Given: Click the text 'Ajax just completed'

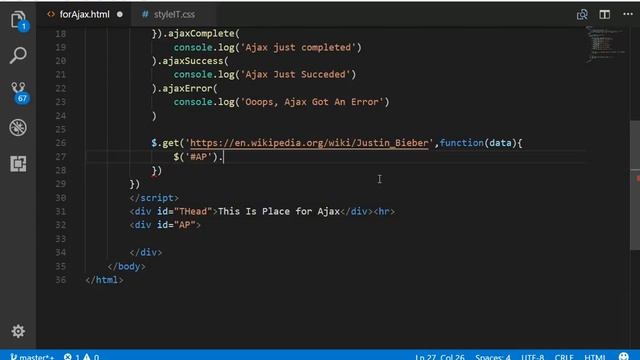Looking at the screenshot, I should coord(298,47).
